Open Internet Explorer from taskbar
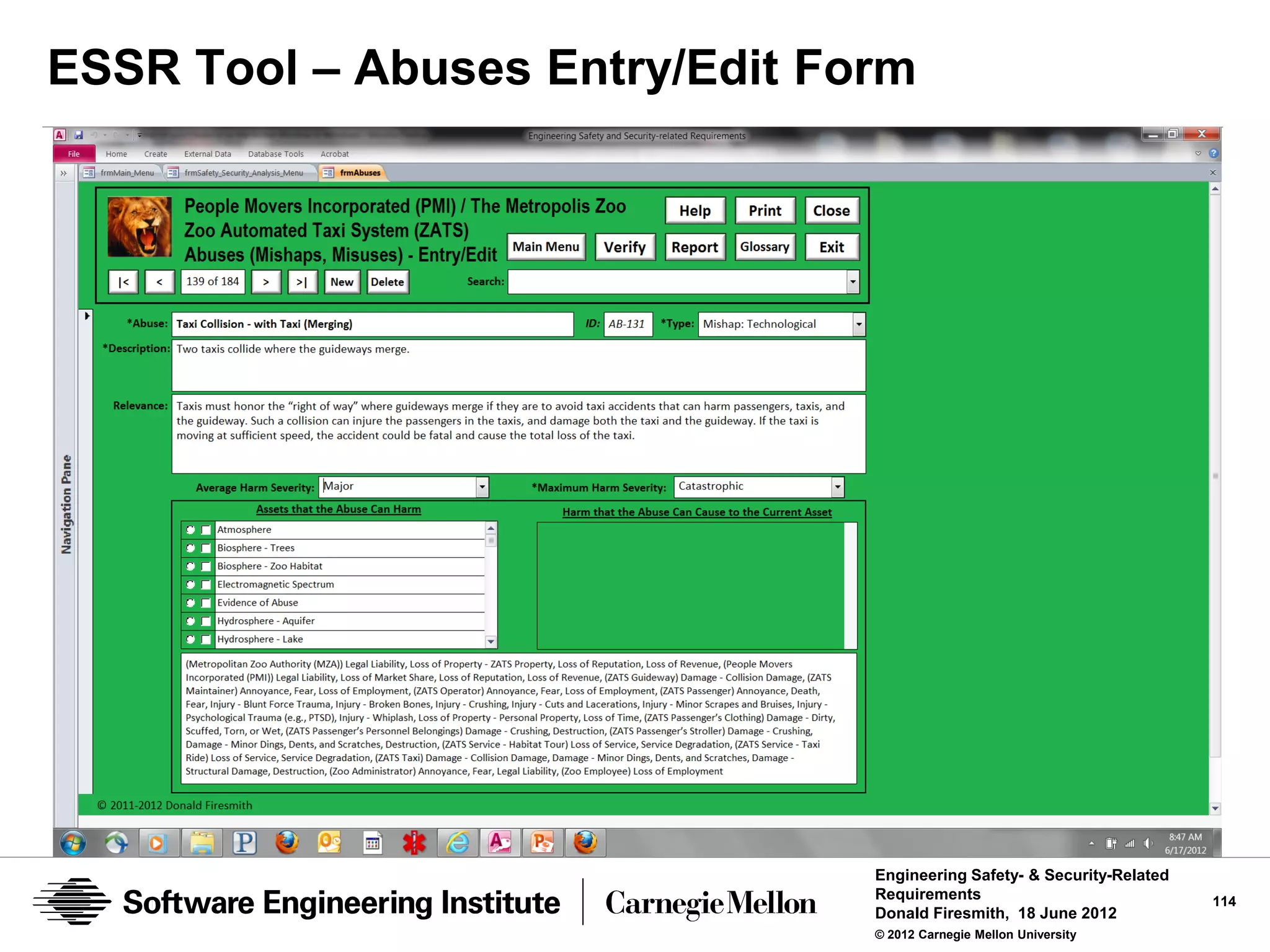The height and width of the screenshot is (952, 1270). click(458, 843)
